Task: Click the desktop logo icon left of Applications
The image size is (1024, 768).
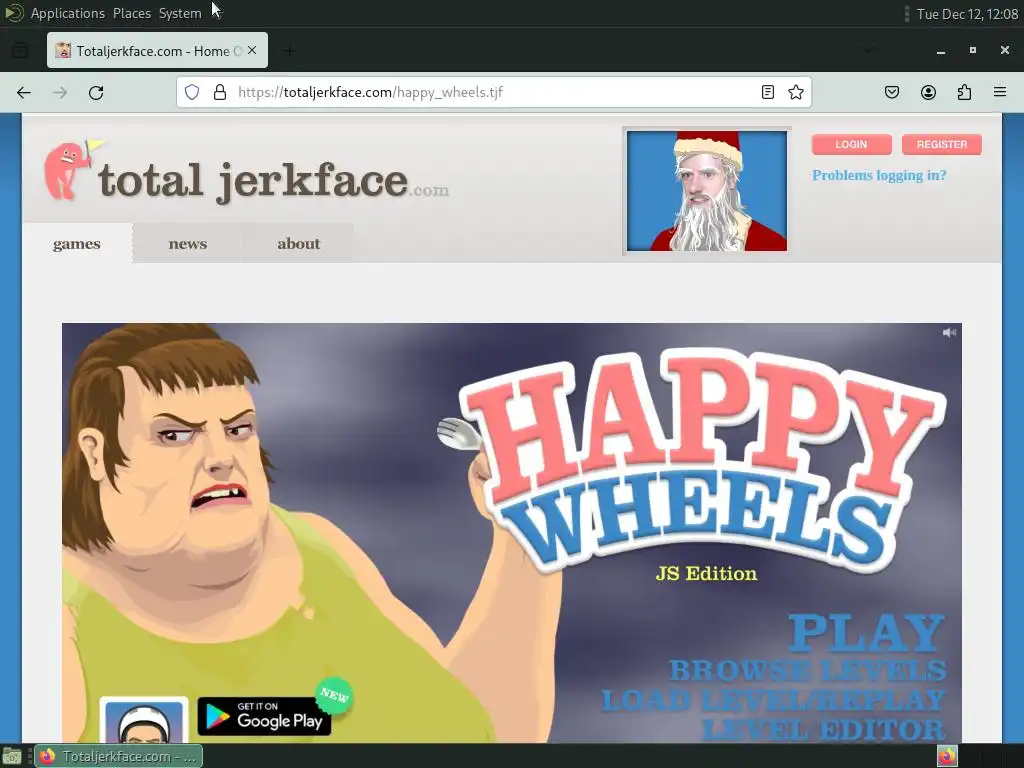Action: tap(14, 13)
